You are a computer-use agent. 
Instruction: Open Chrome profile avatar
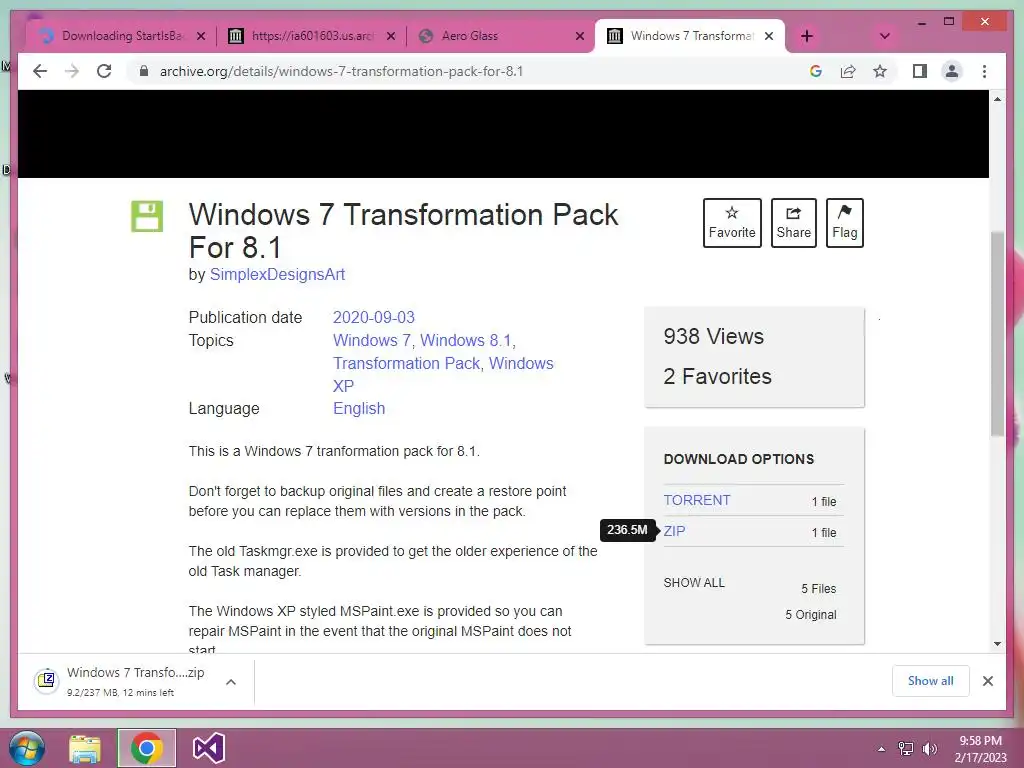(952, 71)
